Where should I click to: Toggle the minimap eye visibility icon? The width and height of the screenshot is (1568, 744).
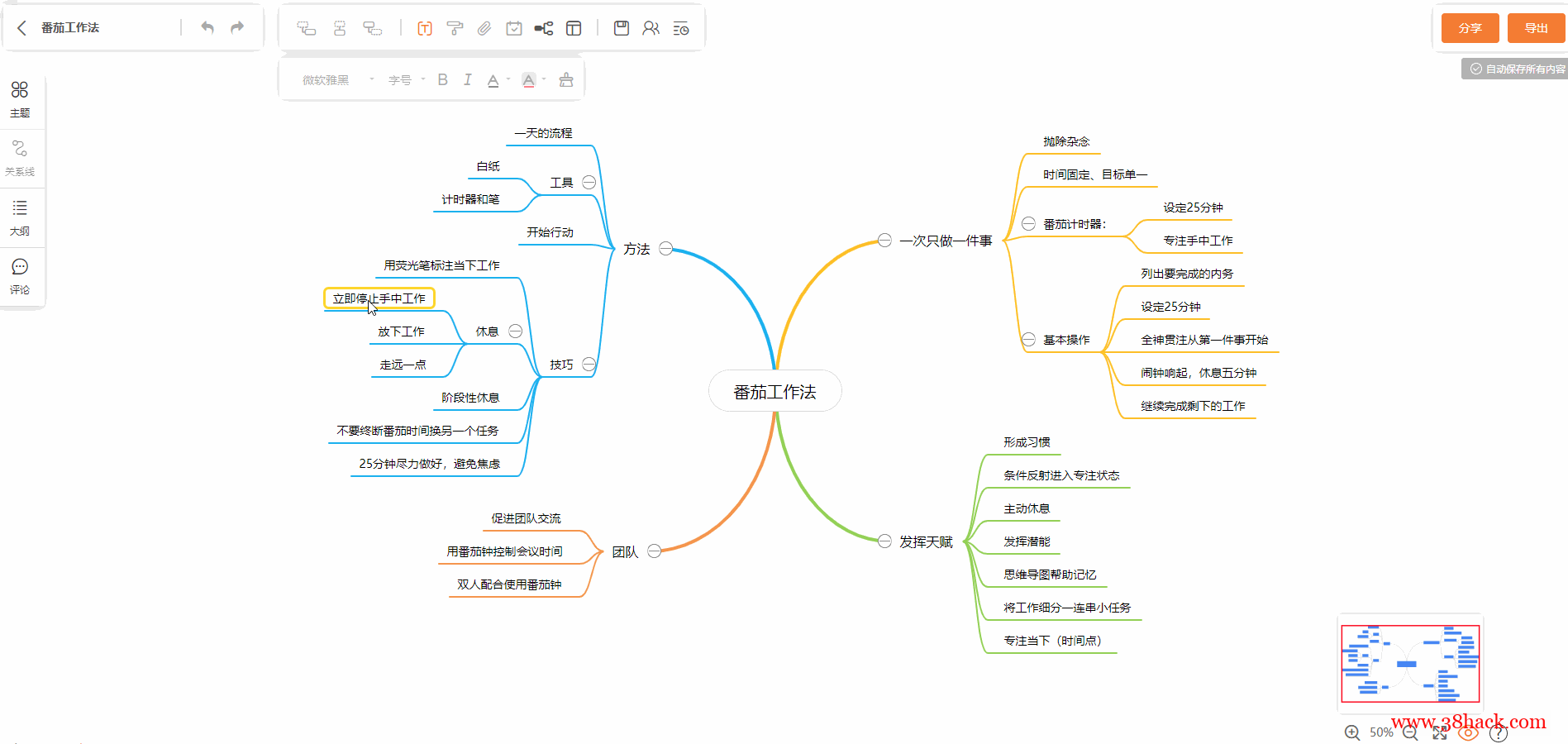pos(1469,732)
